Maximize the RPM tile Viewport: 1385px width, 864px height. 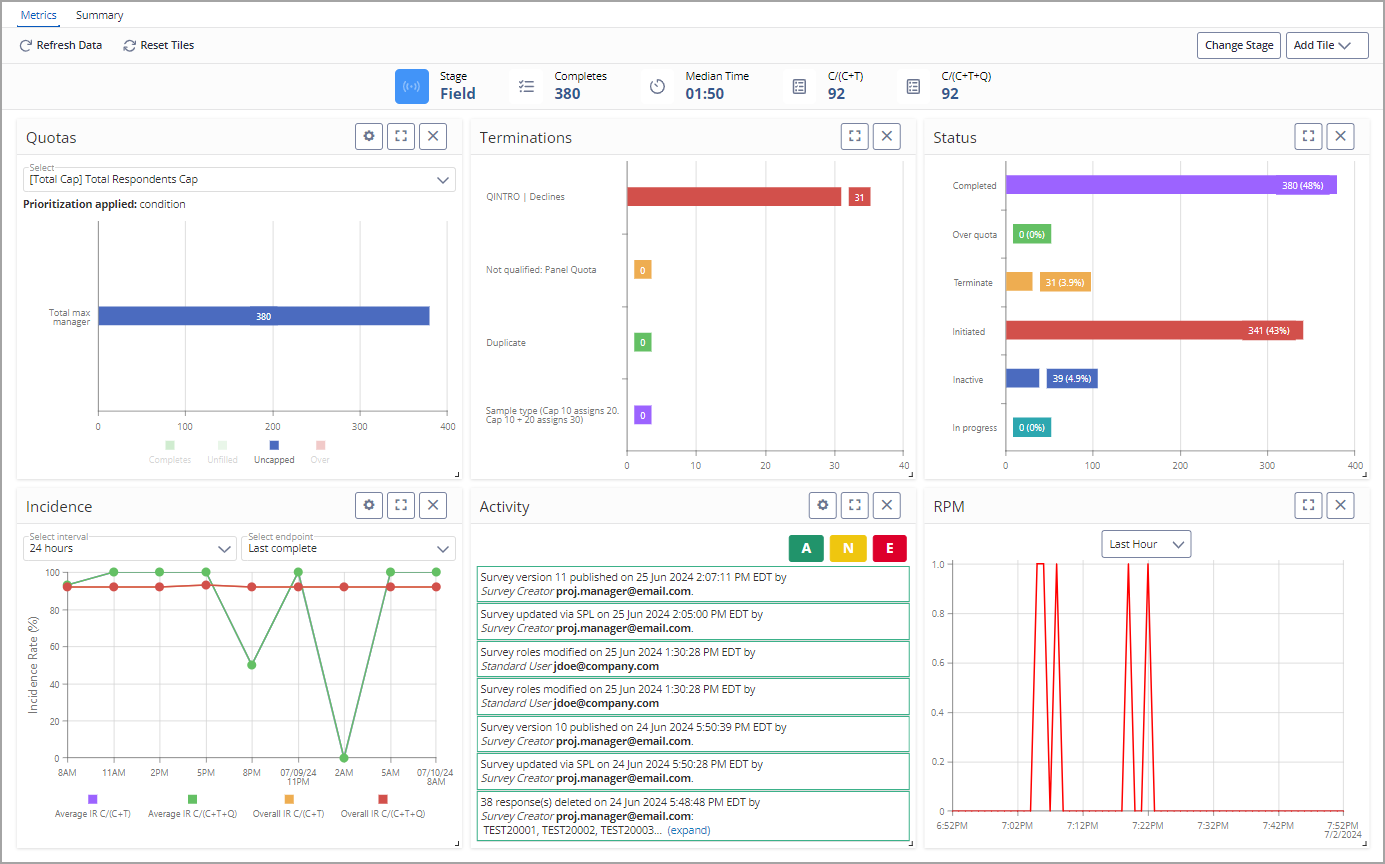(x=1308, y=506)
